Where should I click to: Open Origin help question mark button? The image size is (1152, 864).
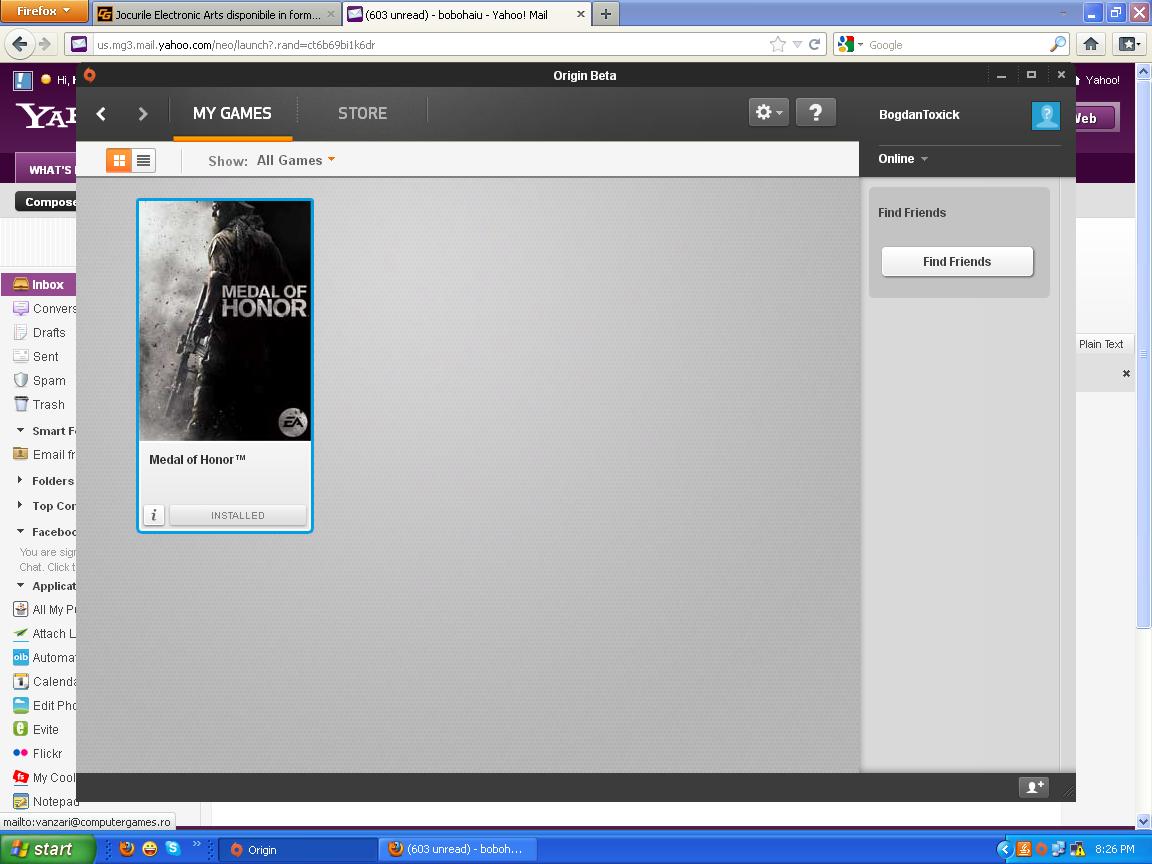(x=816, y=112)
